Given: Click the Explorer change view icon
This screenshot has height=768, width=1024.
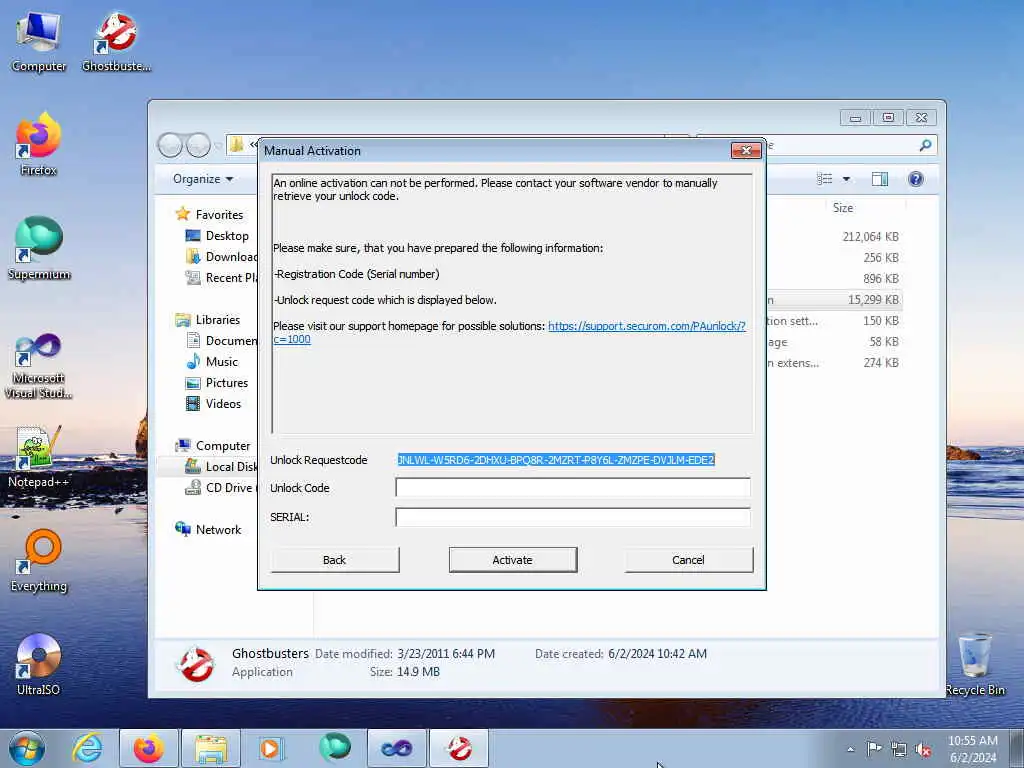Looking at the screenshot, I should click(825, 179).
